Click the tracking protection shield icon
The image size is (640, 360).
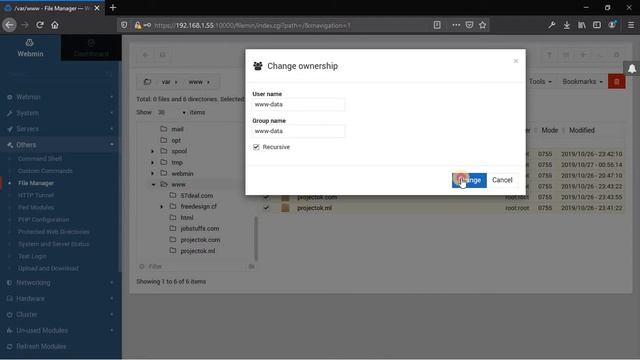tap(124, 25)
